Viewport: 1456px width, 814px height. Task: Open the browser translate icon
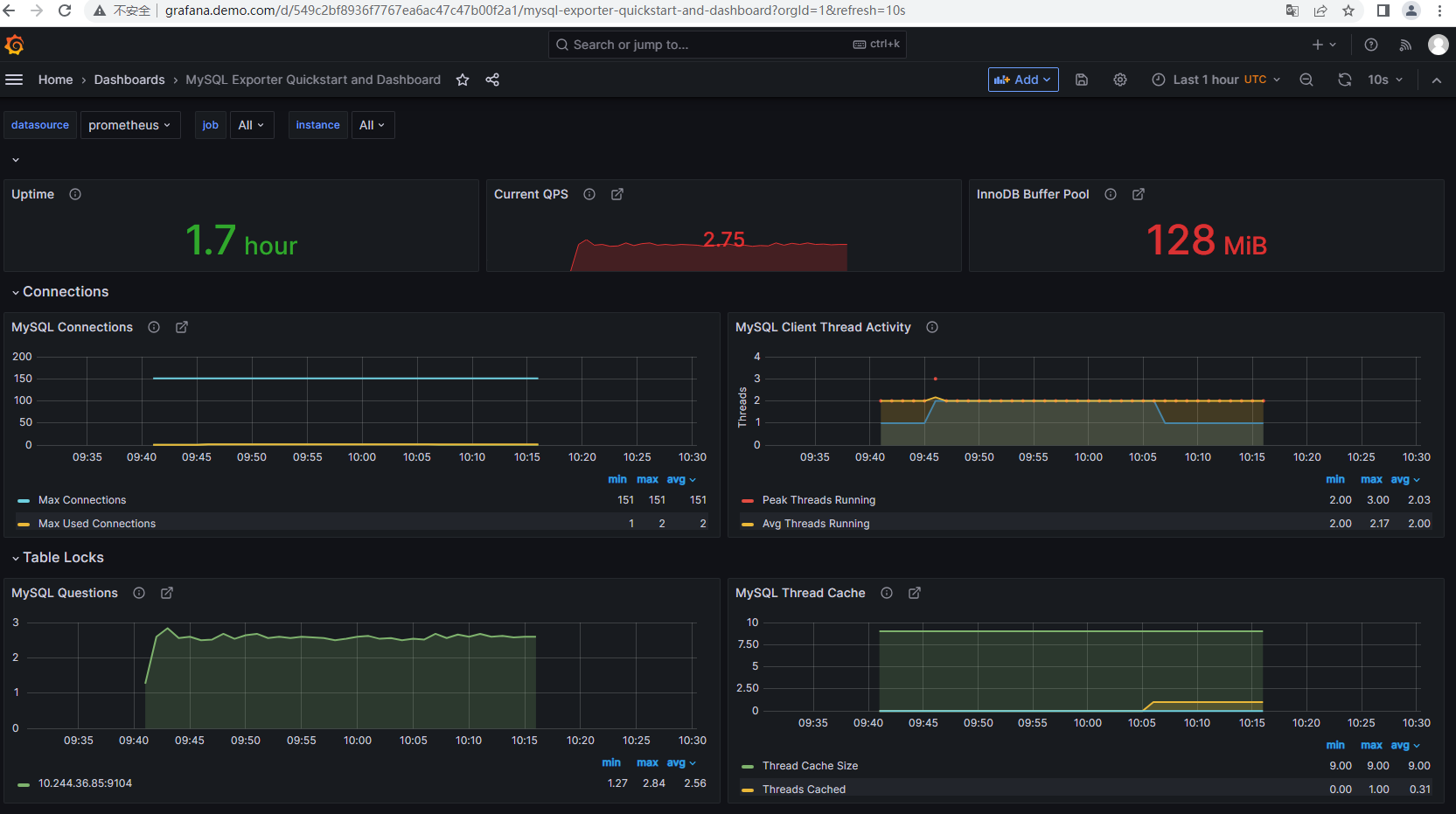coord(1292,10)
